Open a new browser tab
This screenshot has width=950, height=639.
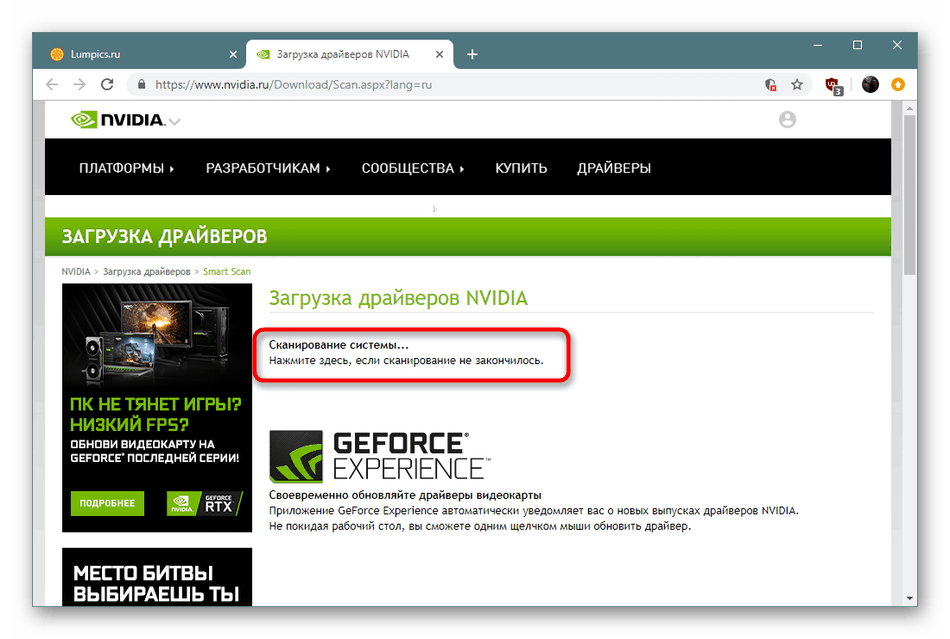pyautogui.click(x=472, y=55)
